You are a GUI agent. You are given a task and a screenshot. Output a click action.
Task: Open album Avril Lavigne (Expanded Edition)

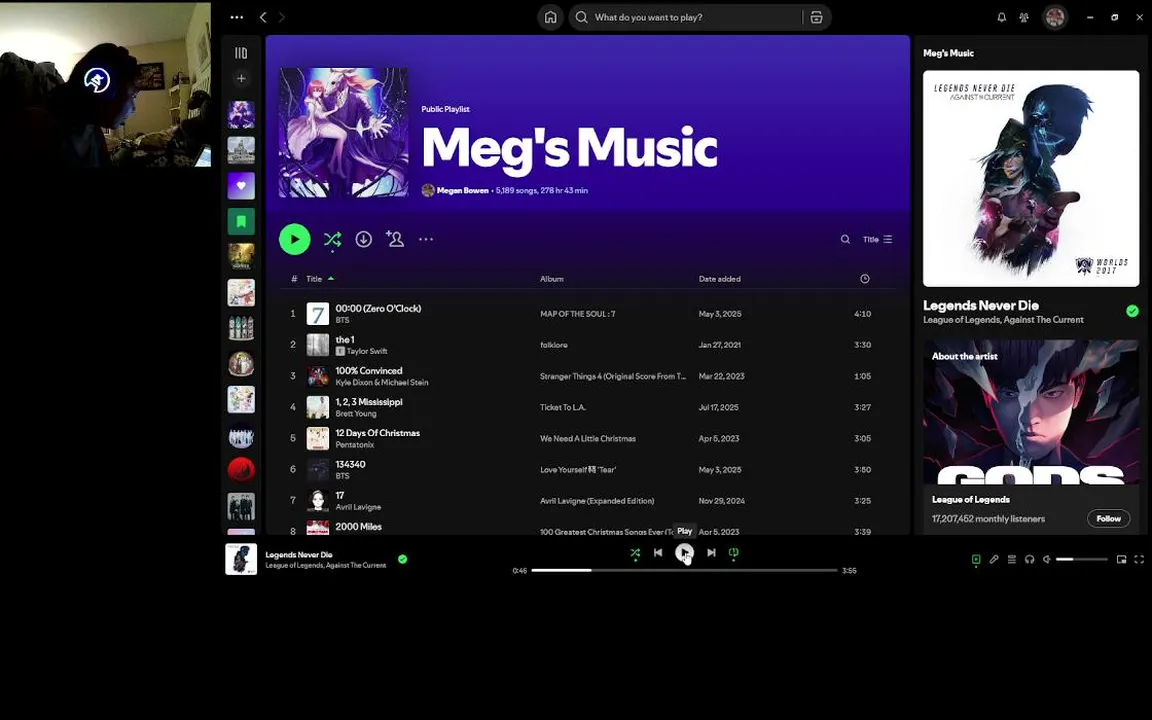(x=597, y=500)
